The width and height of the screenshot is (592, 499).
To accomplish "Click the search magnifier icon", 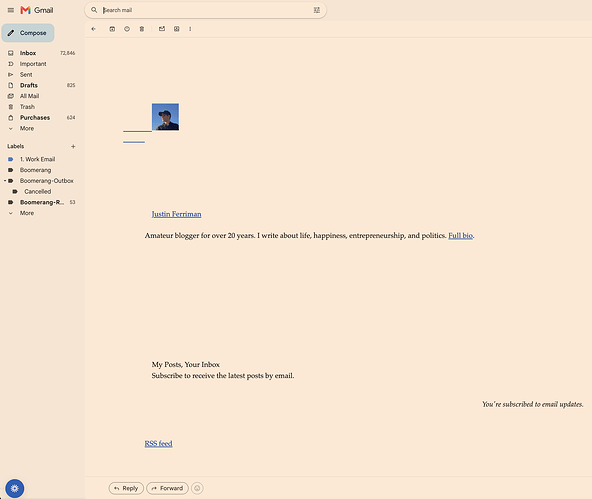I will click(x=94, y=10).
